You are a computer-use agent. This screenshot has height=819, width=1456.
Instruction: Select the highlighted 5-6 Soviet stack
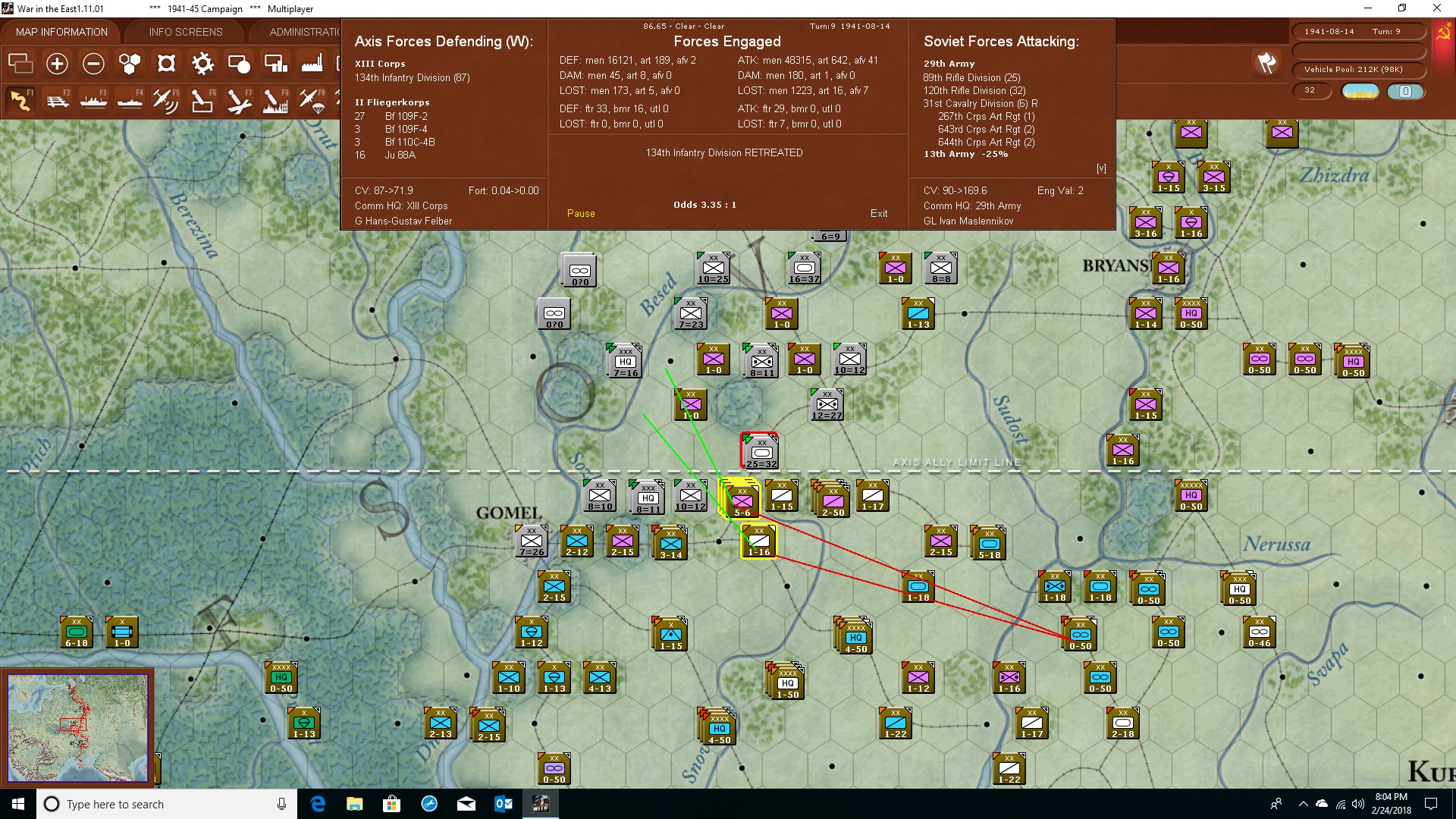pos(741,498)
